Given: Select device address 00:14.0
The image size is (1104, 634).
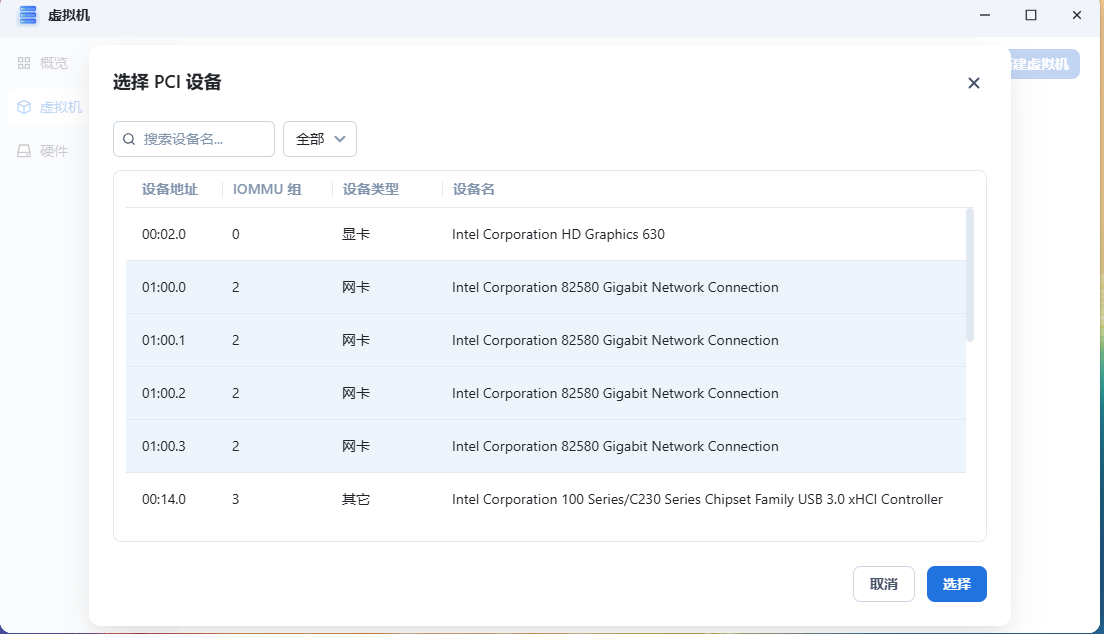Looking at the screenshot, I should (x=164, y=499).
